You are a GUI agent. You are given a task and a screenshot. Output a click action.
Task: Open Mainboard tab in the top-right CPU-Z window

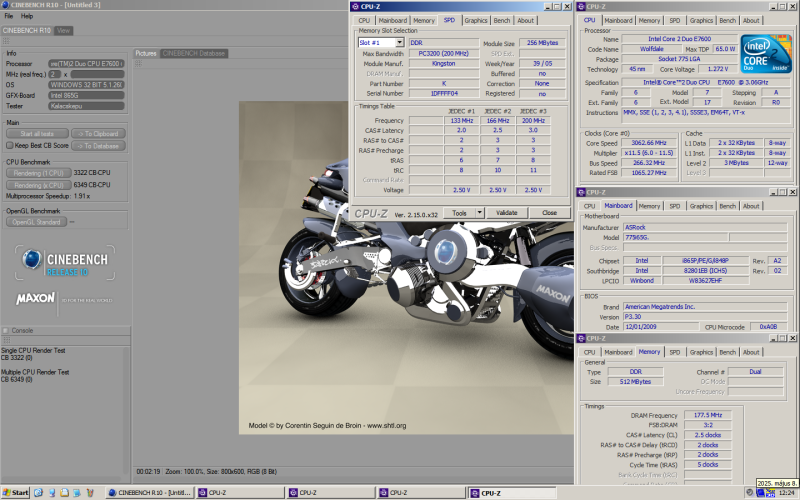[x=618, y=20]
